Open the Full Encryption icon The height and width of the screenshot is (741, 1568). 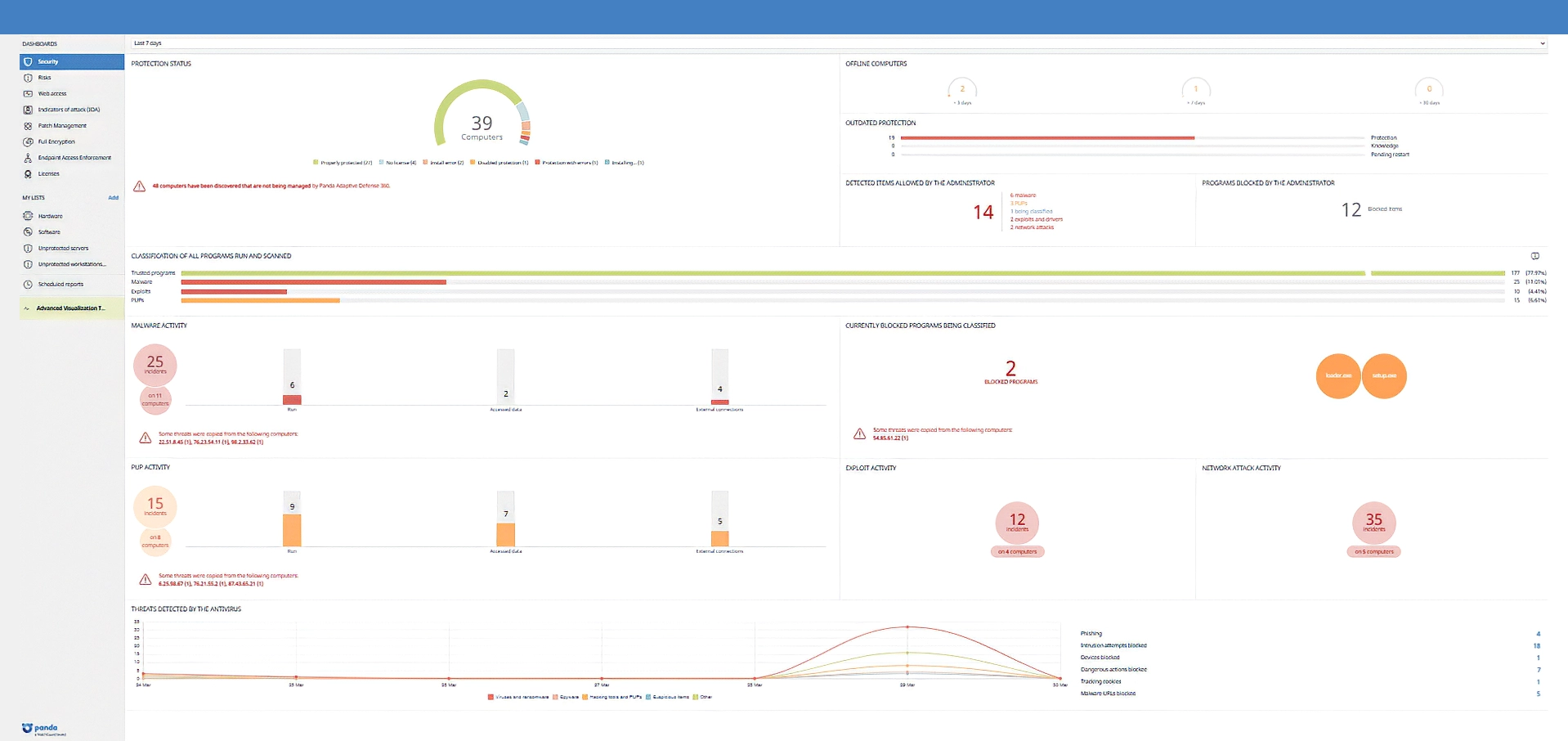28,141
